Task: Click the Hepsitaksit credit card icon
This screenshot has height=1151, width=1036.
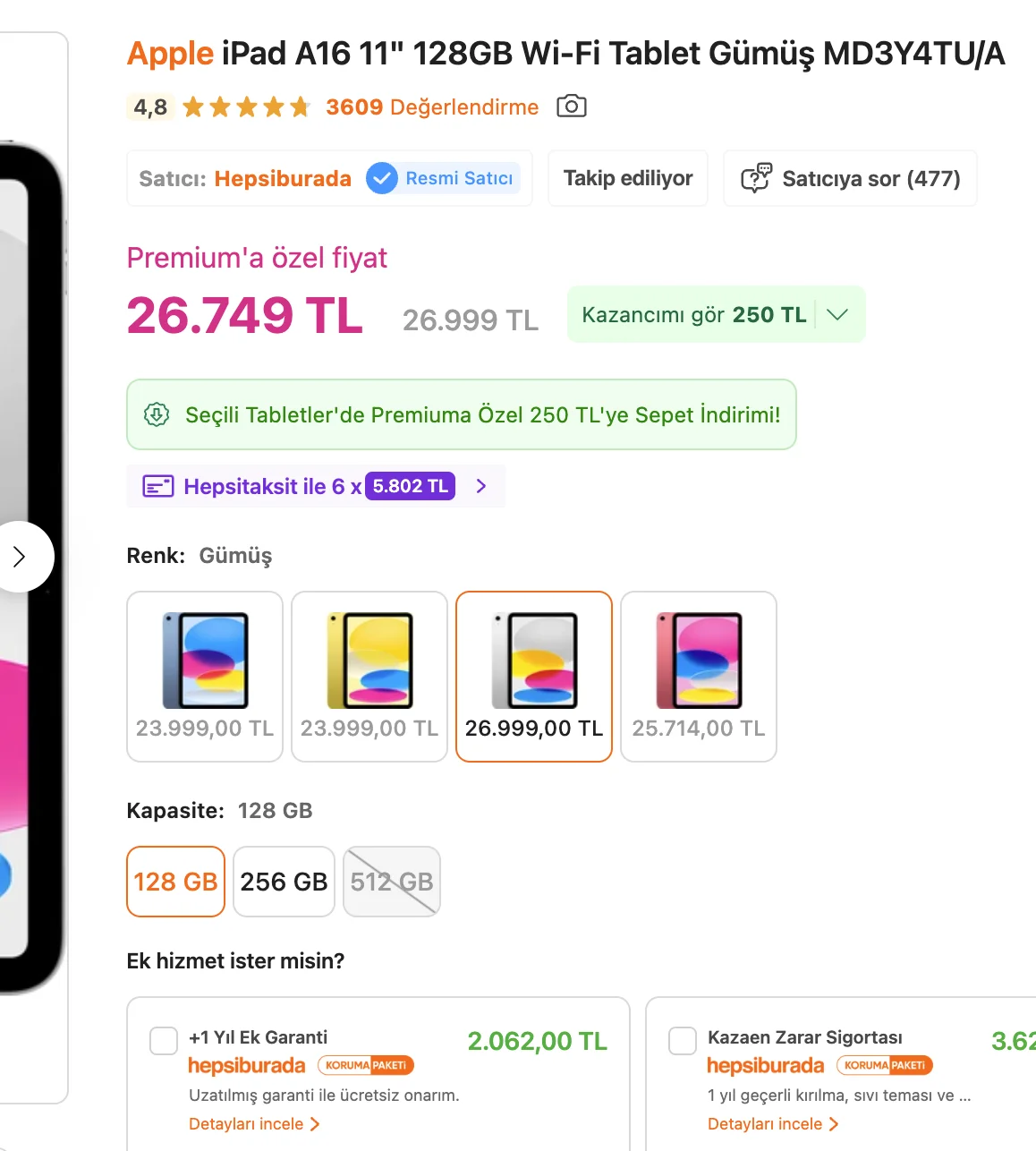Action: click(158, 486)
